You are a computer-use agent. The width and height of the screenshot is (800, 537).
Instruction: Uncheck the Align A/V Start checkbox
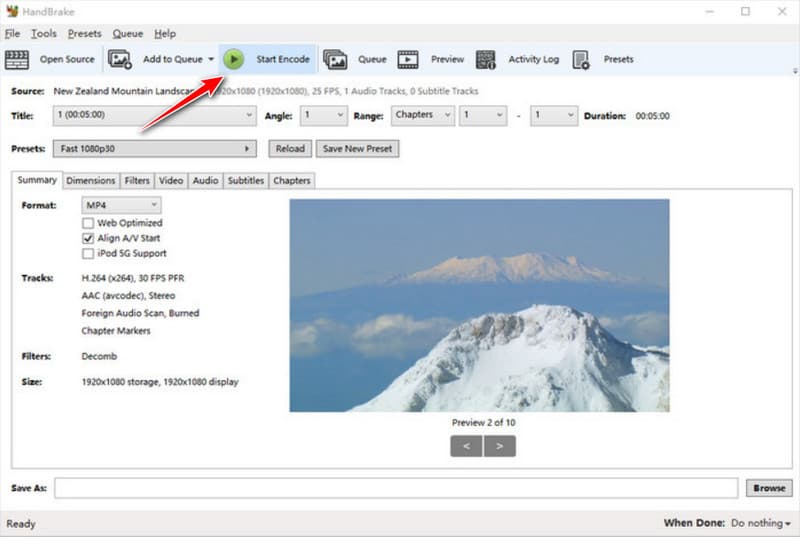tap(88, 239)
